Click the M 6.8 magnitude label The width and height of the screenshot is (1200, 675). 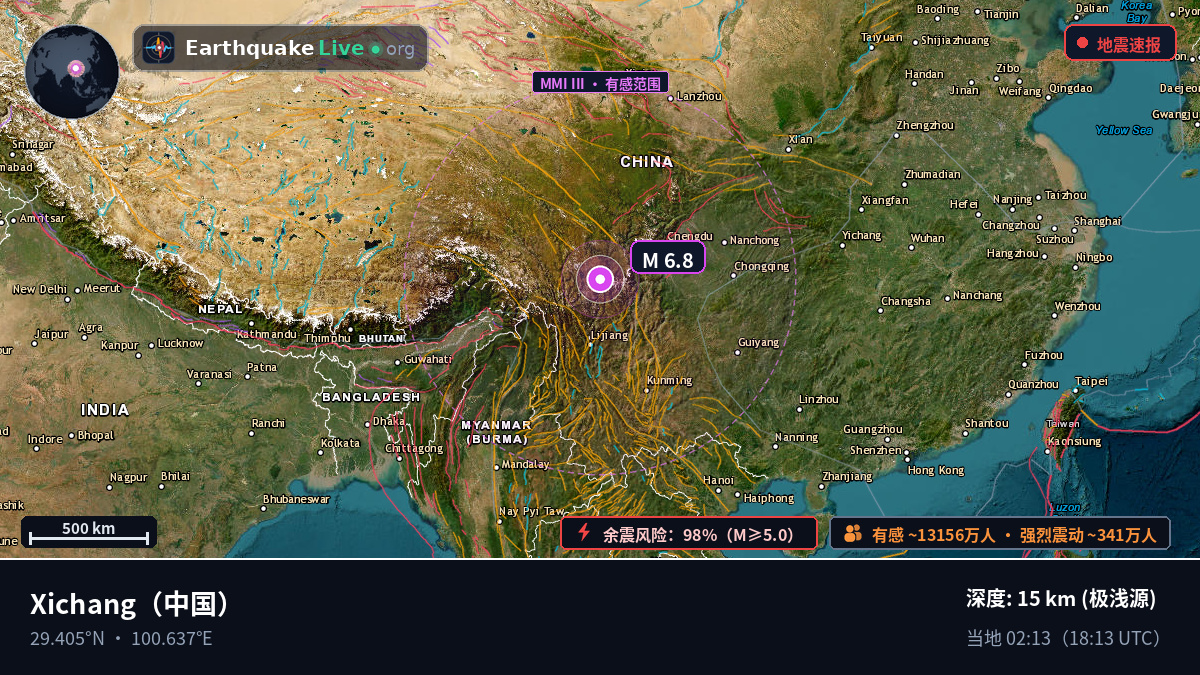pyautogui.click(x=668, y=258)
